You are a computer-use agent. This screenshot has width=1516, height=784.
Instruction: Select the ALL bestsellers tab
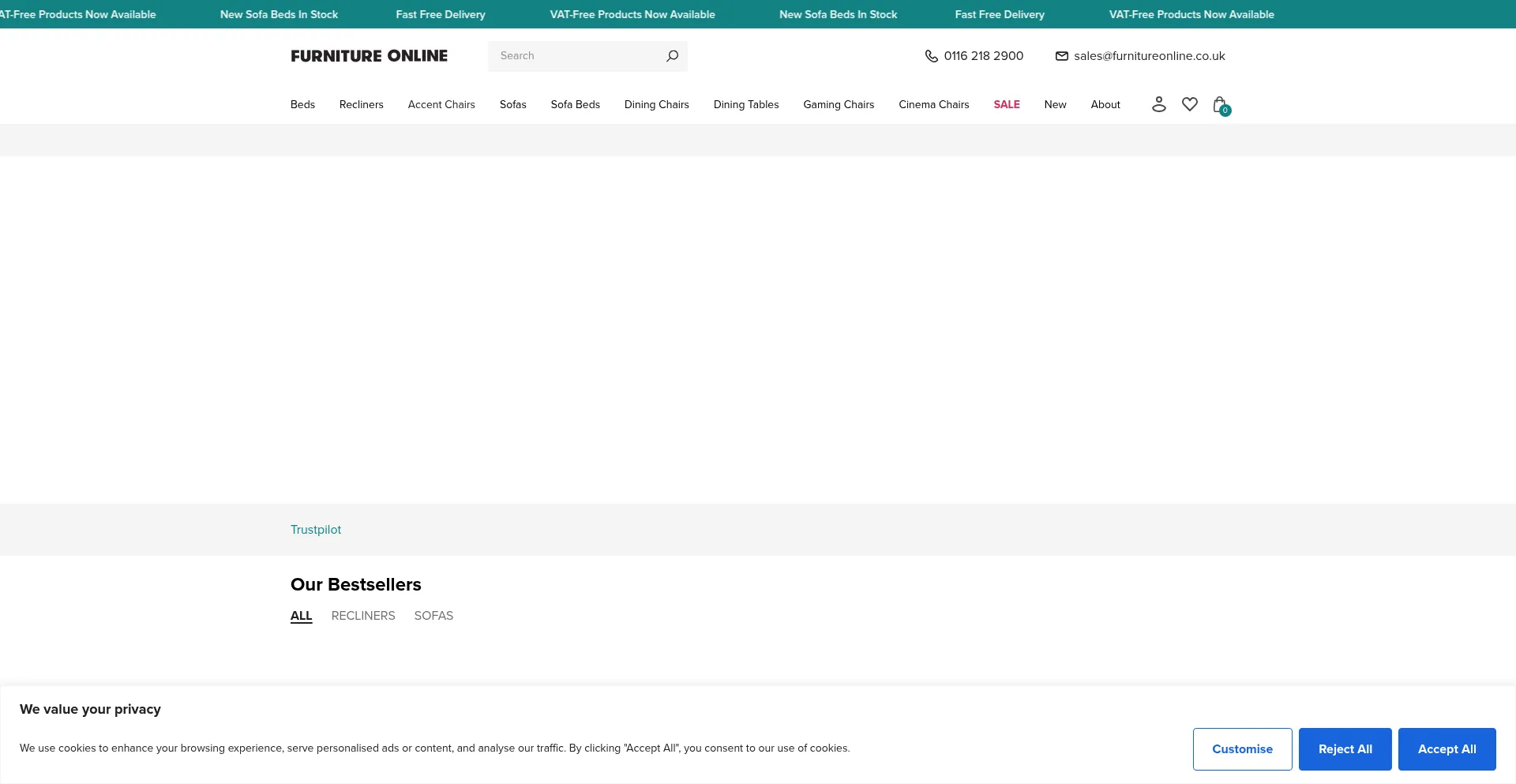click(x=302, y=616)
